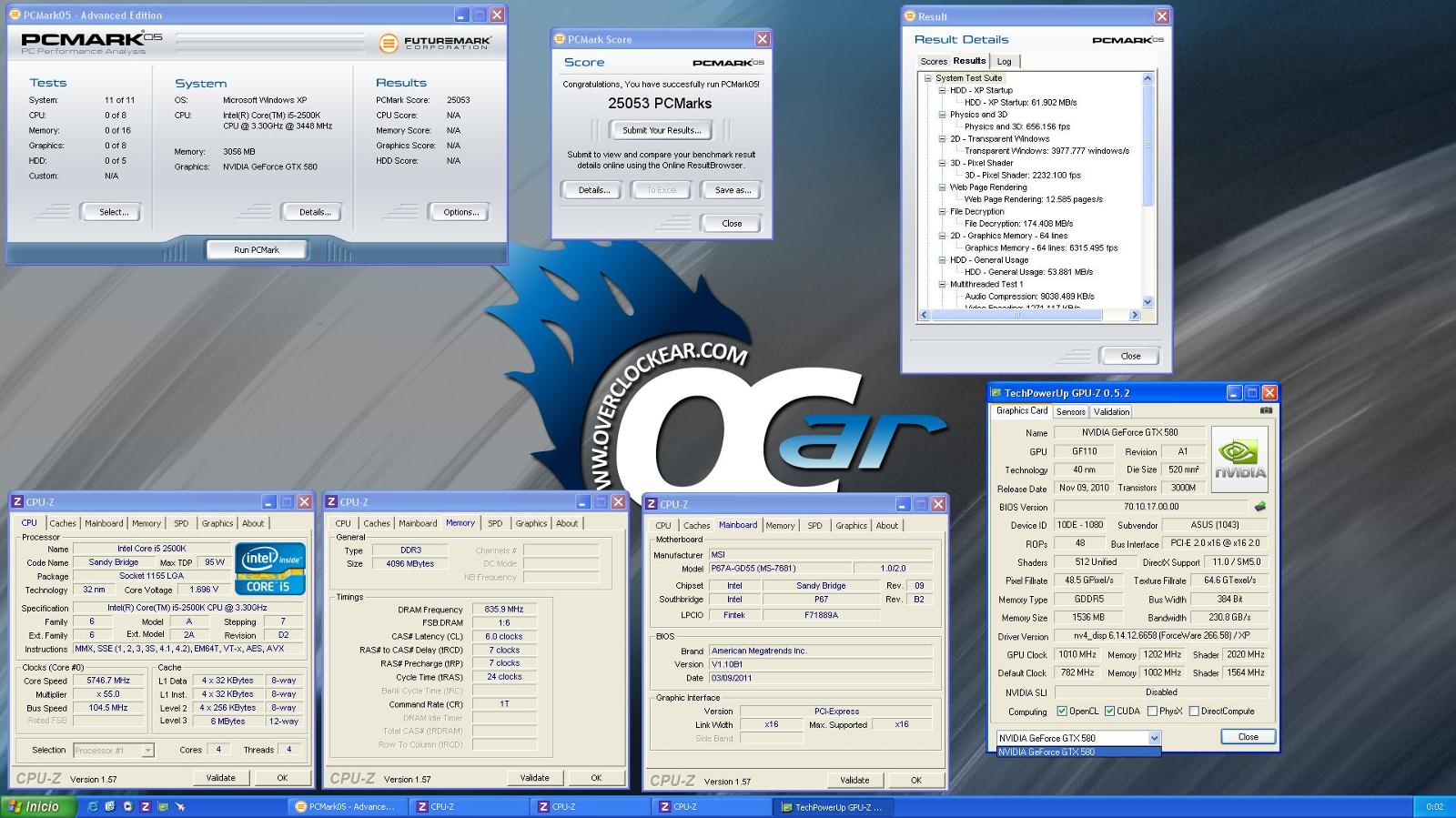The width and height of the screenshot is (1456, 818).
Task: Click the Result tree vertical scrollbar thumb
Action: pyautogui.click(x=1148, y=146)
